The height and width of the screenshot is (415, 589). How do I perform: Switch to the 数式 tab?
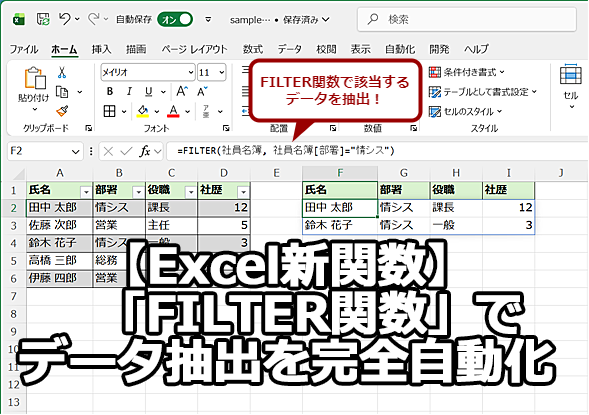(x=253, y=49)
